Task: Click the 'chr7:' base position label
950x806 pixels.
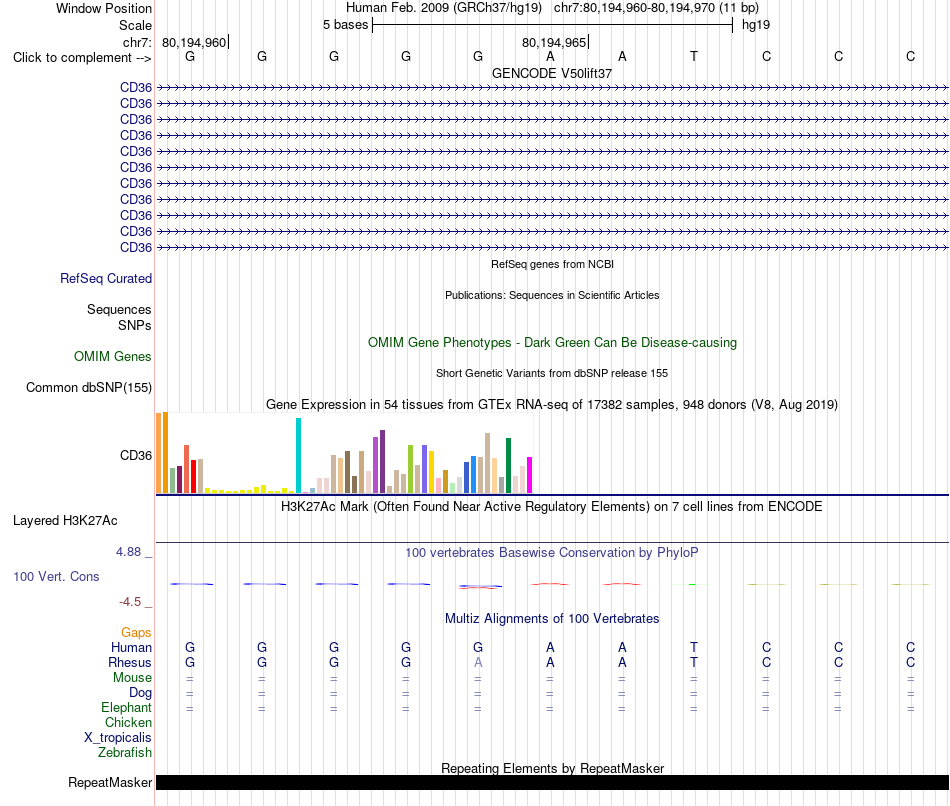Action: tap(137, 42)
